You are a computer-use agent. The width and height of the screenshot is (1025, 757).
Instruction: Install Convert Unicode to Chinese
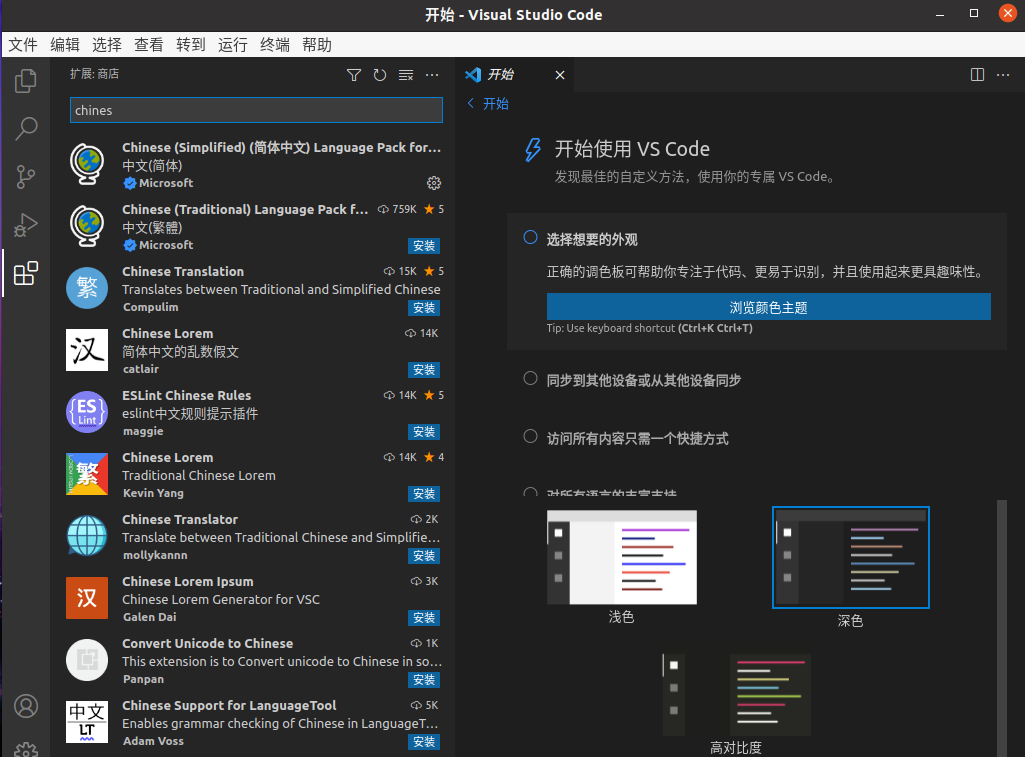[x=424, y=680]
